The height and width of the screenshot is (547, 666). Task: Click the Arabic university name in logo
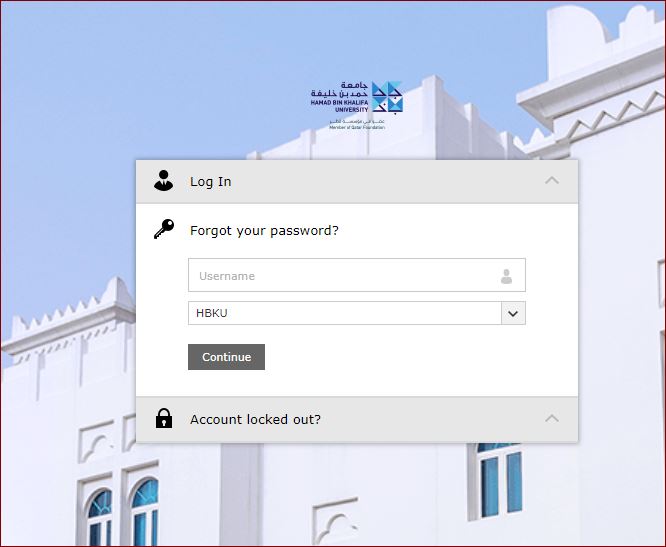pos(339,90)
